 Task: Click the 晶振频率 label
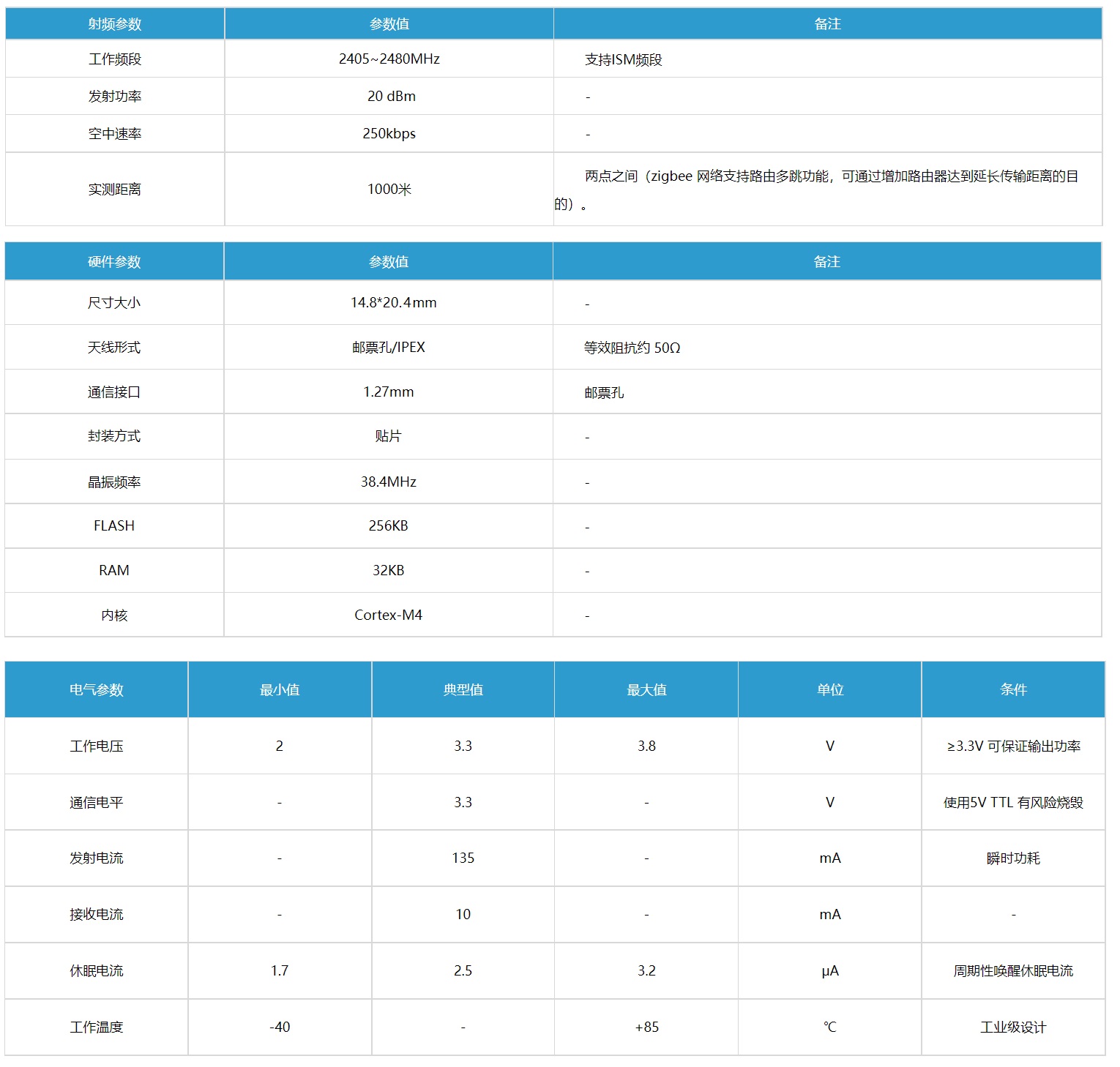pos(114,482)
